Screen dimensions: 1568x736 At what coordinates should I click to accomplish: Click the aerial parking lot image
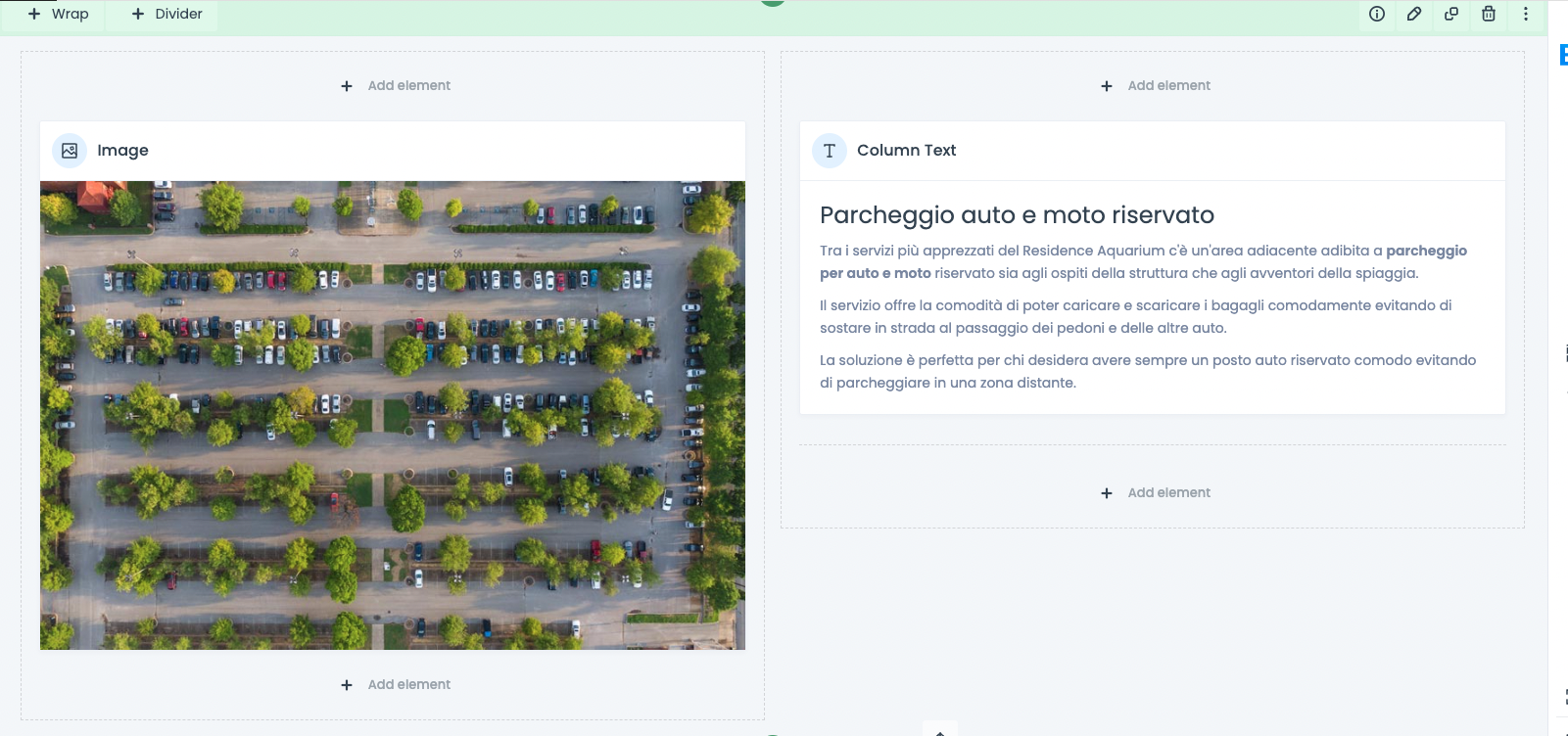coord(393,415)
